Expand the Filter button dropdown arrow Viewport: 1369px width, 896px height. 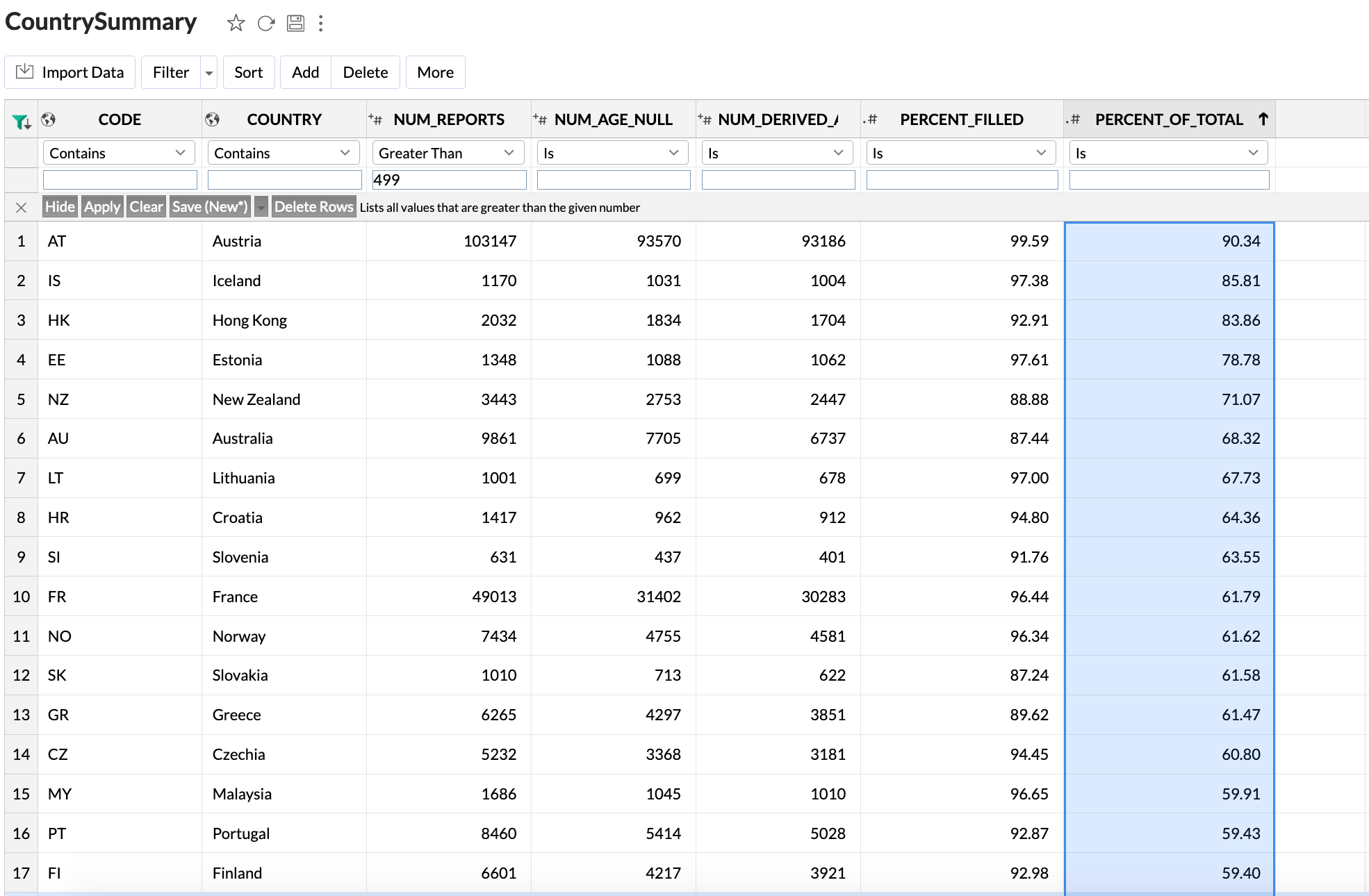(x=208, y=73)
